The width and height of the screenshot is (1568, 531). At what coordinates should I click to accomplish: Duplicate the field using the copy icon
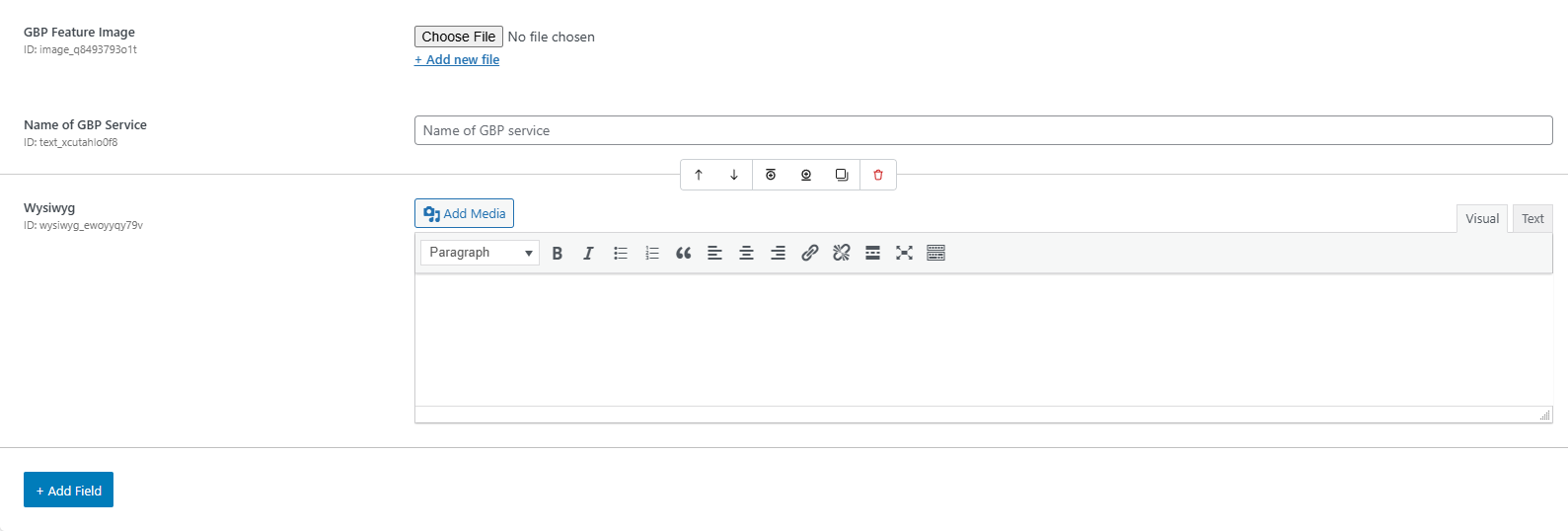pos(842,175)
